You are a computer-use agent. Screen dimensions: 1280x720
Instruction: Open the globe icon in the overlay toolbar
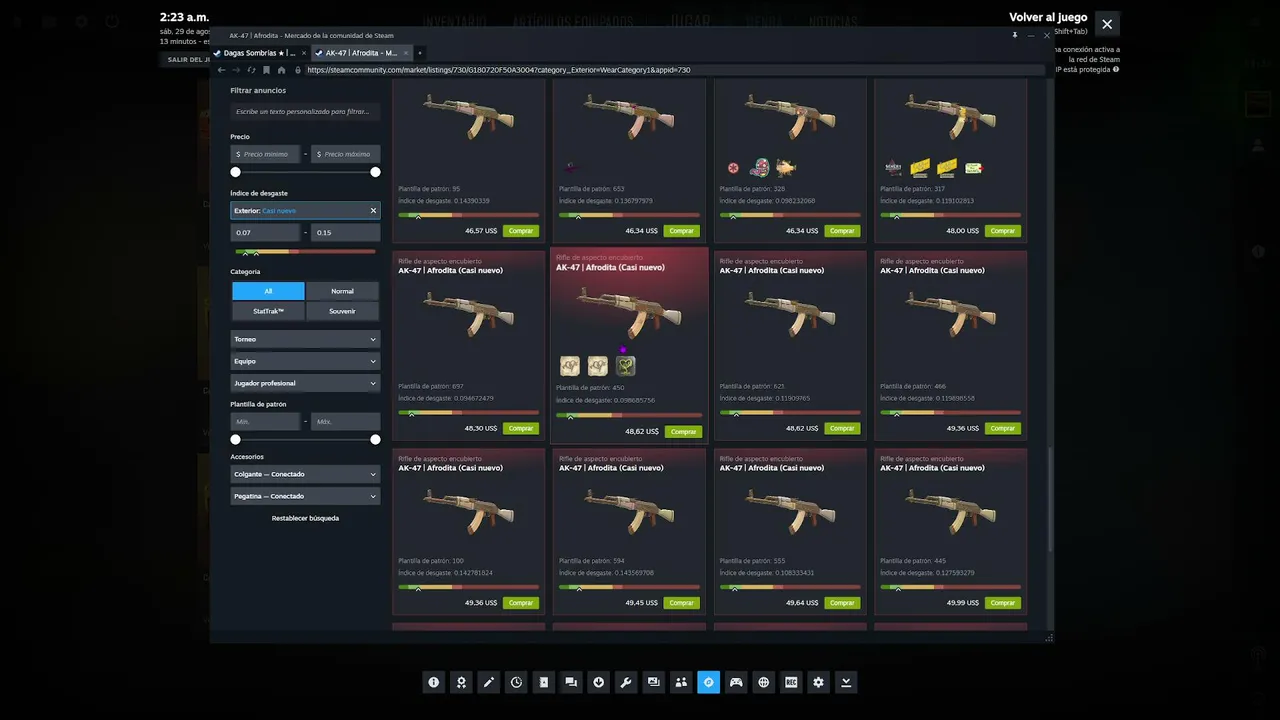coord(764,682)
